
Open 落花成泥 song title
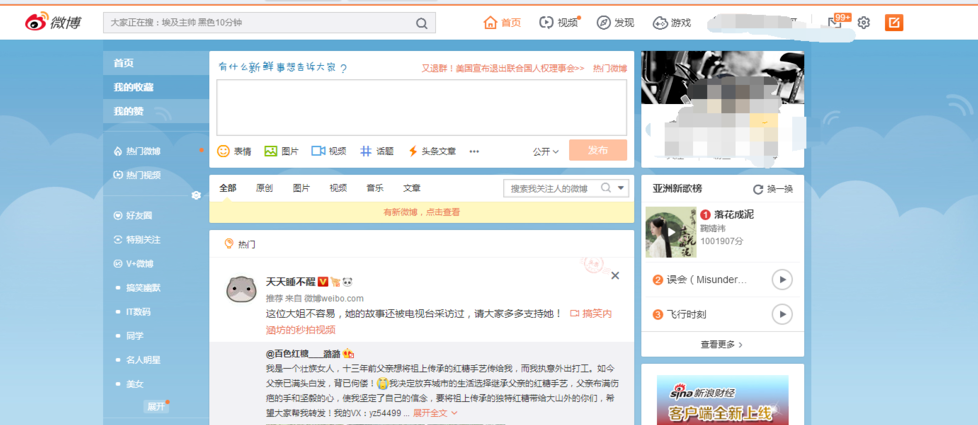click(x=733, y=215)
